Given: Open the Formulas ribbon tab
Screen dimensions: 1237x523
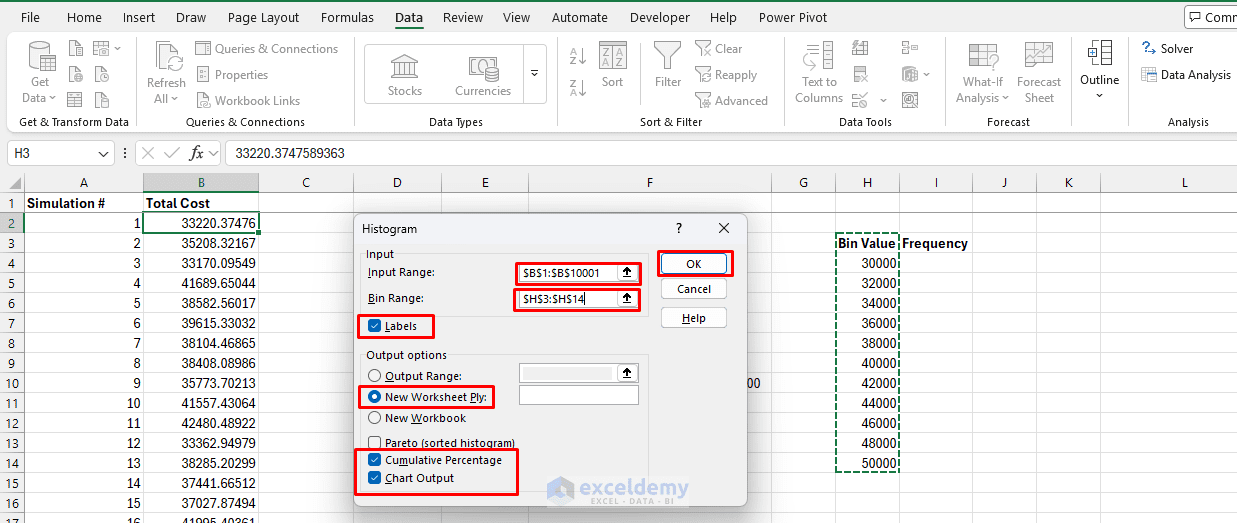Looking at the screenshot, I should point(347,17).
